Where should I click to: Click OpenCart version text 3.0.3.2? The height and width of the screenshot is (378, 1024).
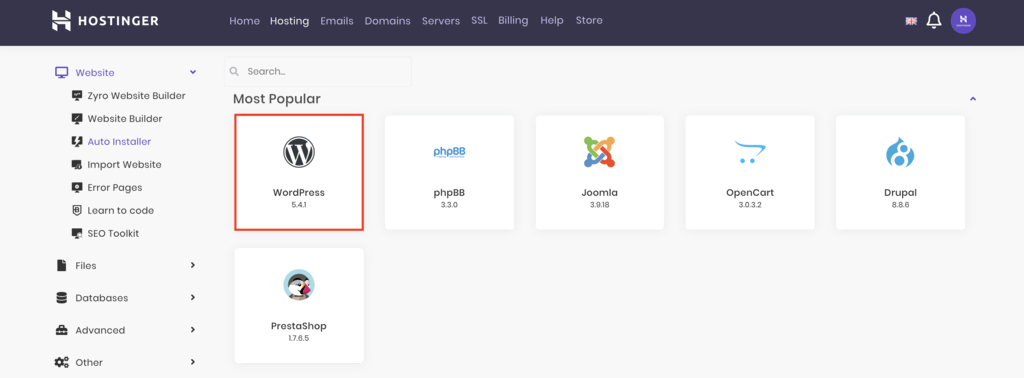750,205
